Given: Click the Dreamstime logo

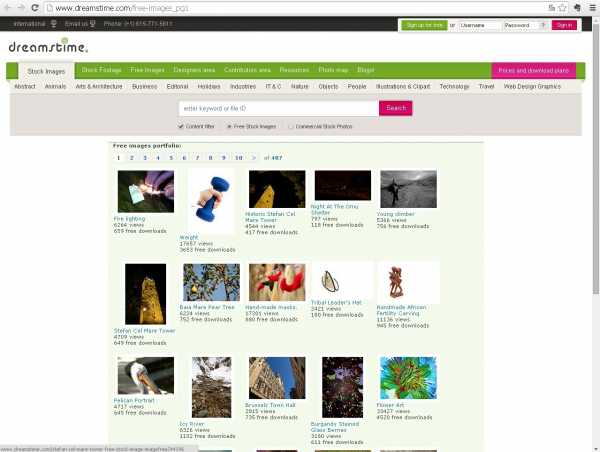Looking at the screenshot, I should point(48,46).
